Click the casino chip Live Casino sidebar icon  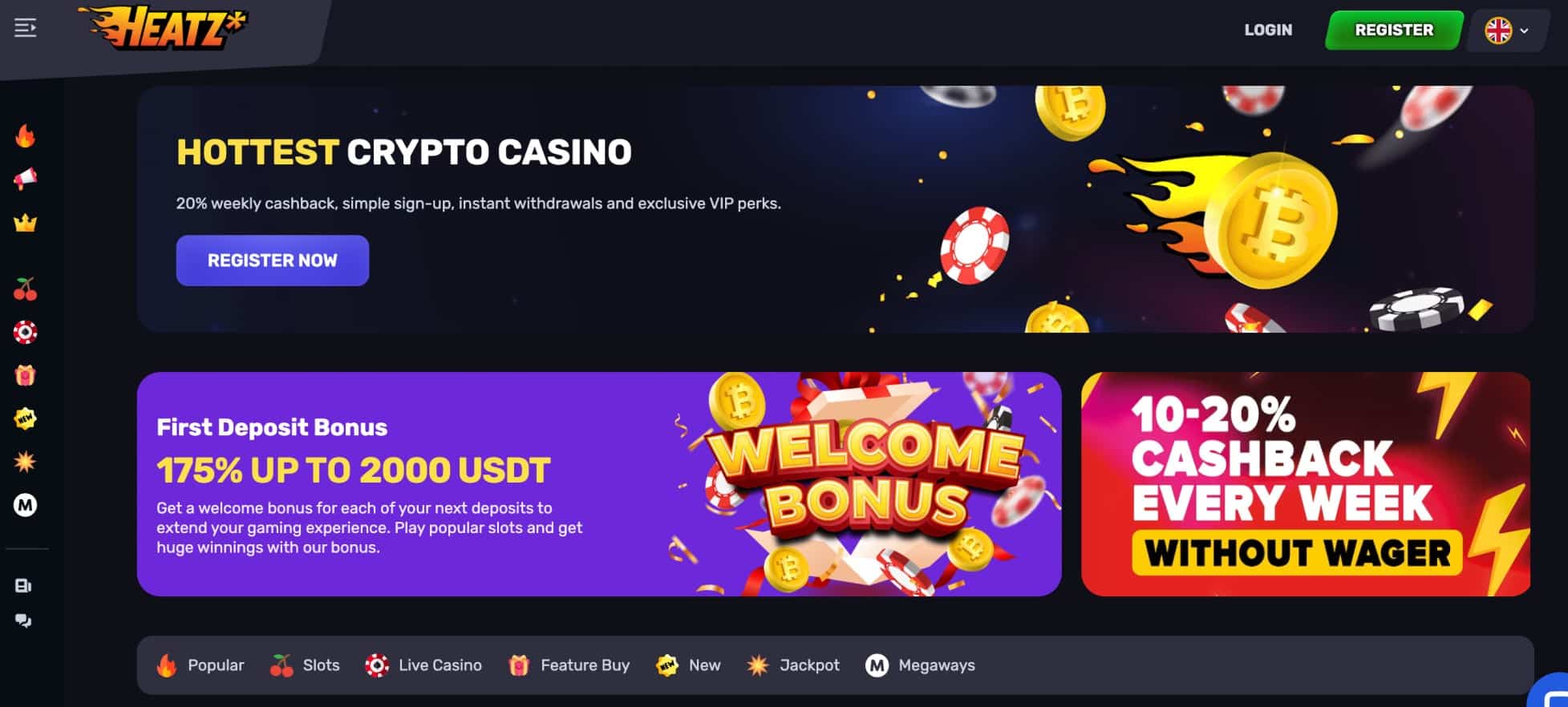(26, 332)
